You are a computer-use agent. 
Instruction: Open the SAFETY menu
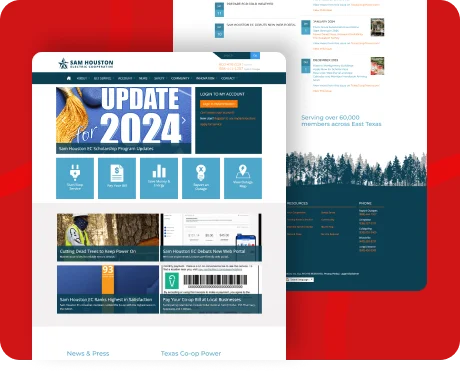(x=159, y=78)
